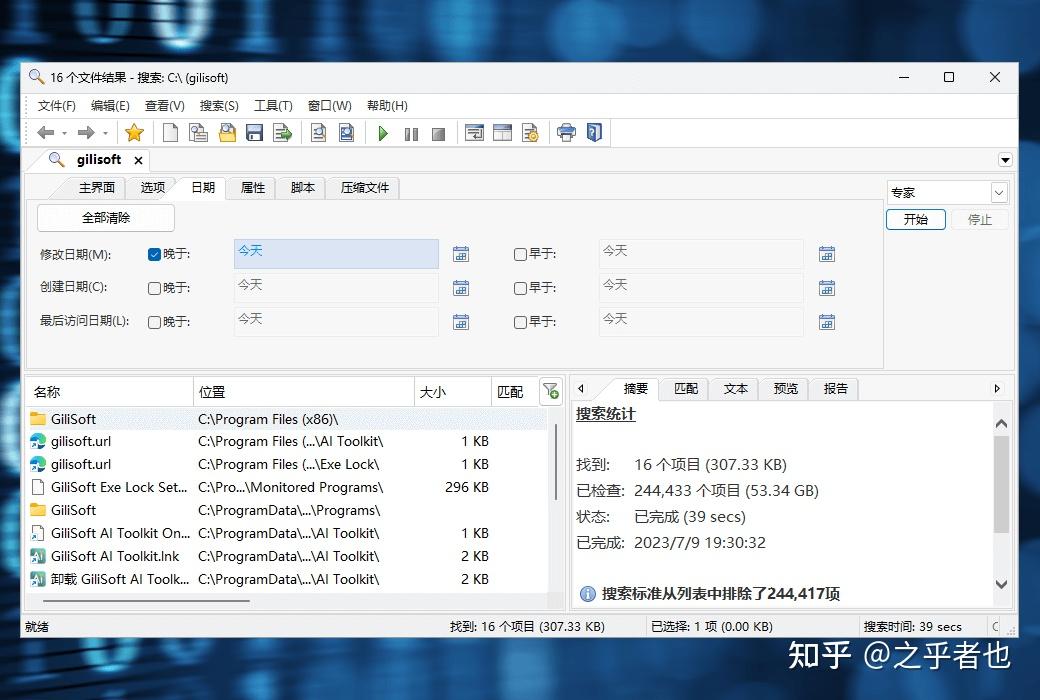Click the save search icon on toolbar

(255, 132)
